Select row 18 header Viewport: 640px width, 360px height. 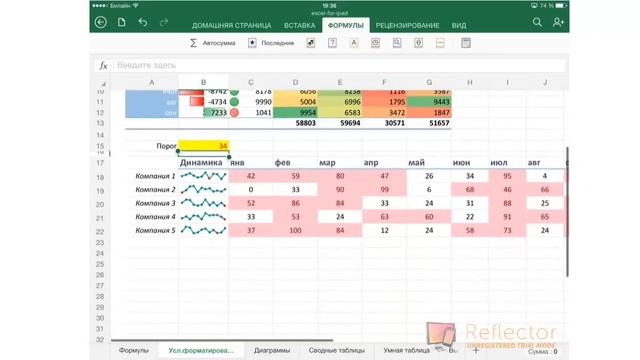point(100,177)
